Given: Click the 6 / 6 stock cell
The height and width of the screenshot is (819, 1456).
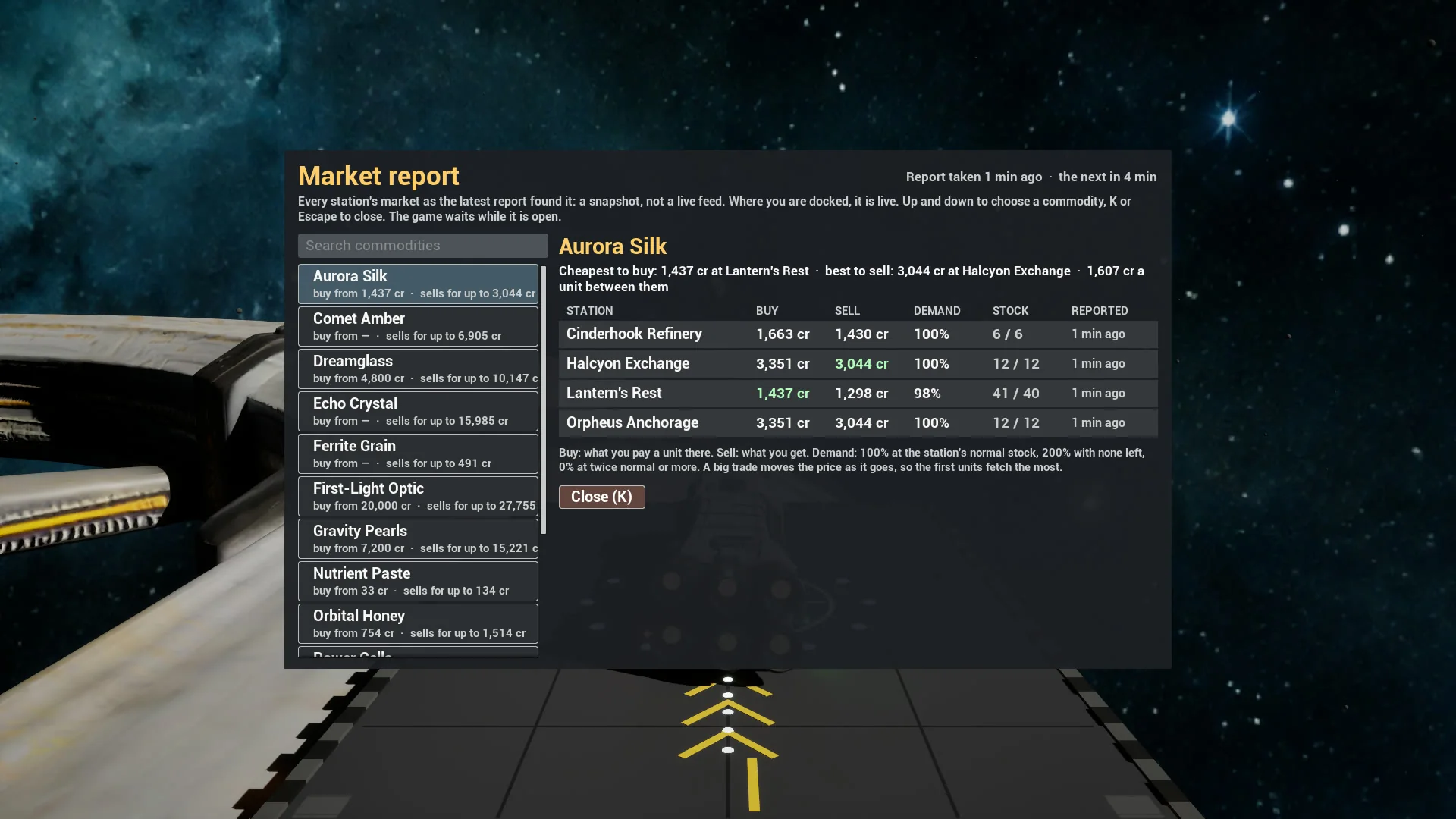Looking at the screenshot, I should [1007, 334].
